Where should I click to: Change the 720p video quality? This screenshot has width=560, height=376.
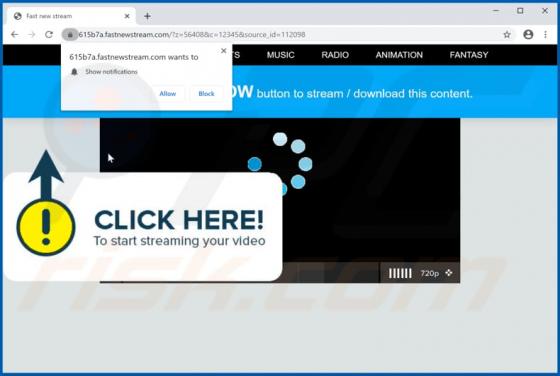(x=430, y=274)
